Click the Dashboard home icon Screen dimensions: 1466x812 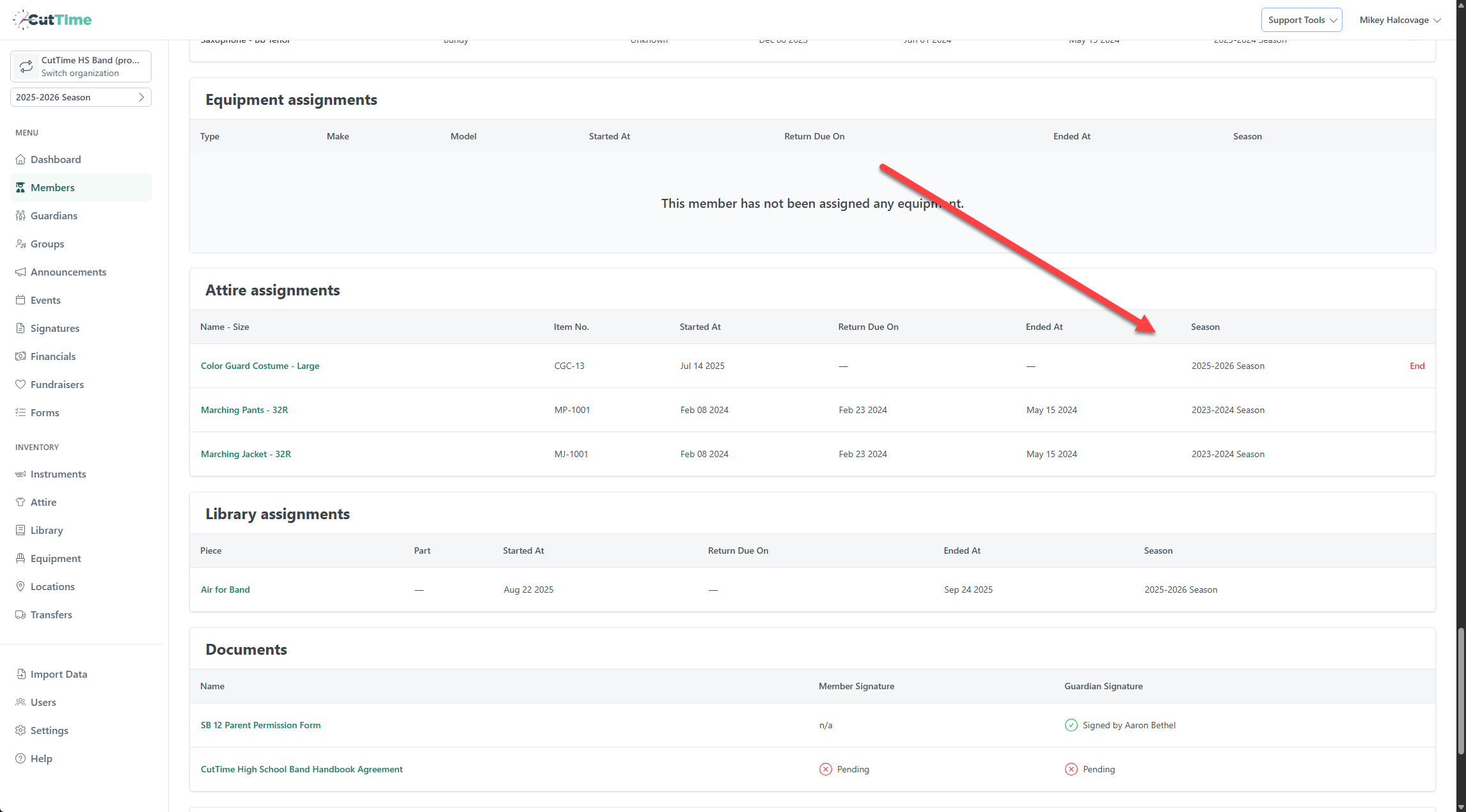click(20, 159)
